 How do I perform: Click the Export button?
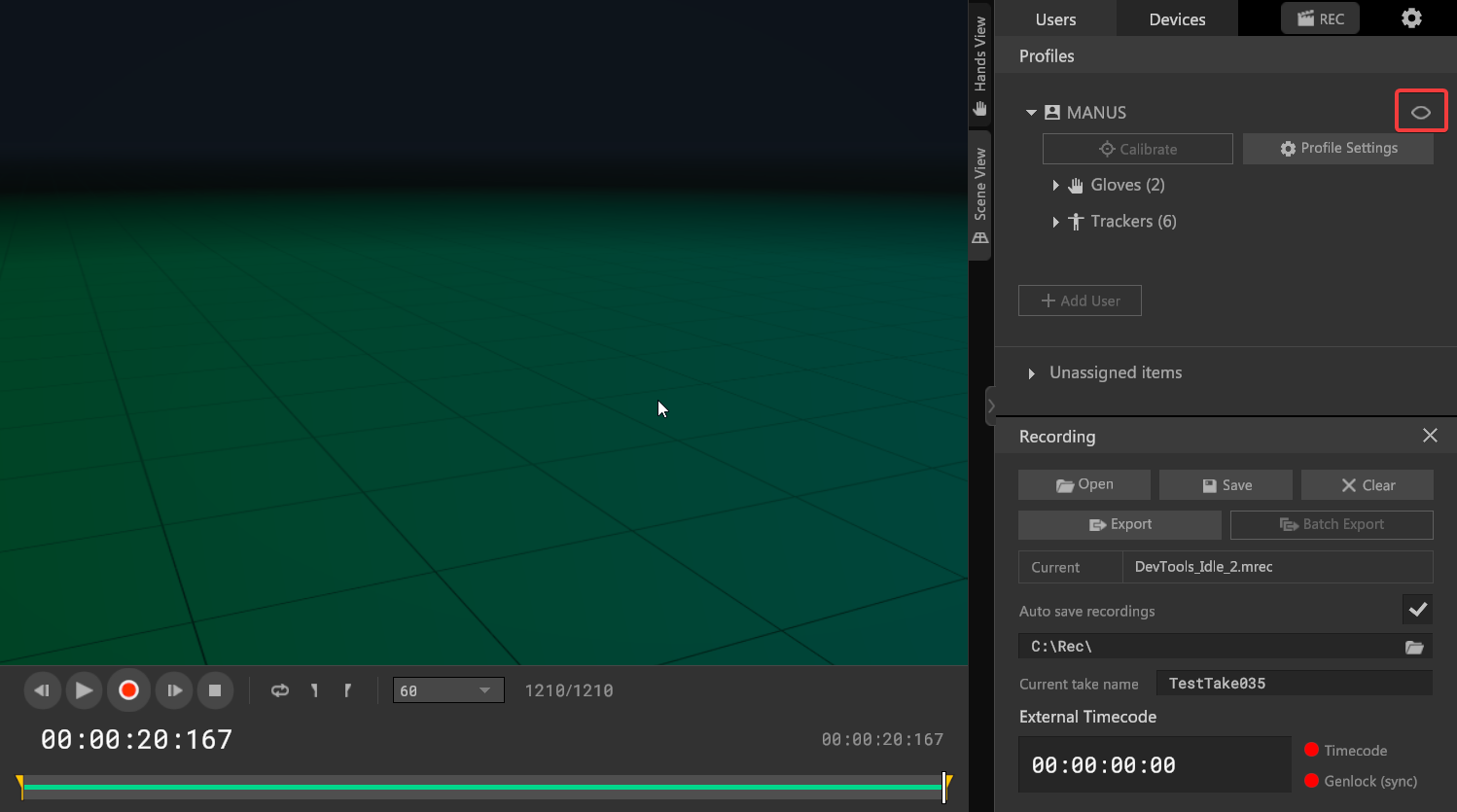point(1119,524)
